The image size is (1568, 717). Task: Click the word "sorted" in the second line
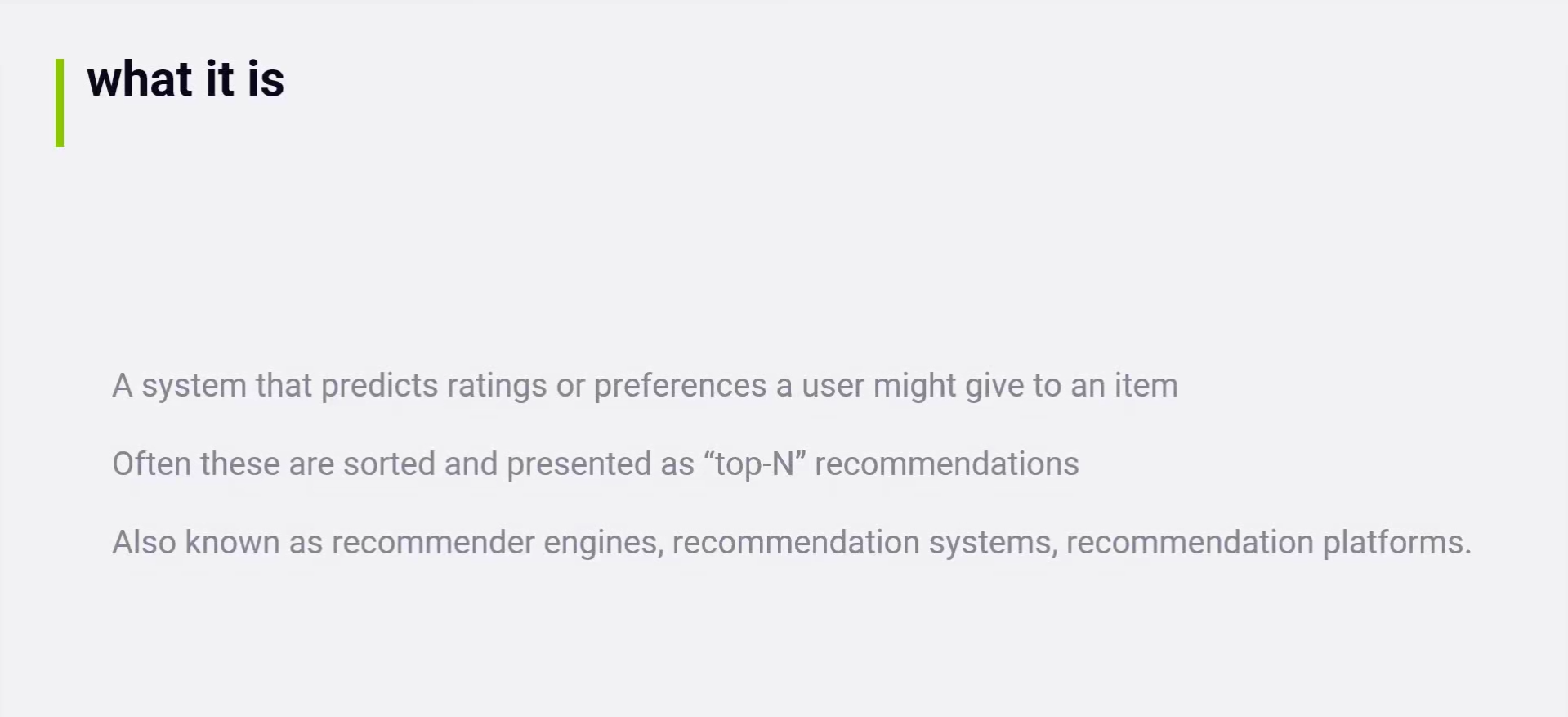pos(389,464)
